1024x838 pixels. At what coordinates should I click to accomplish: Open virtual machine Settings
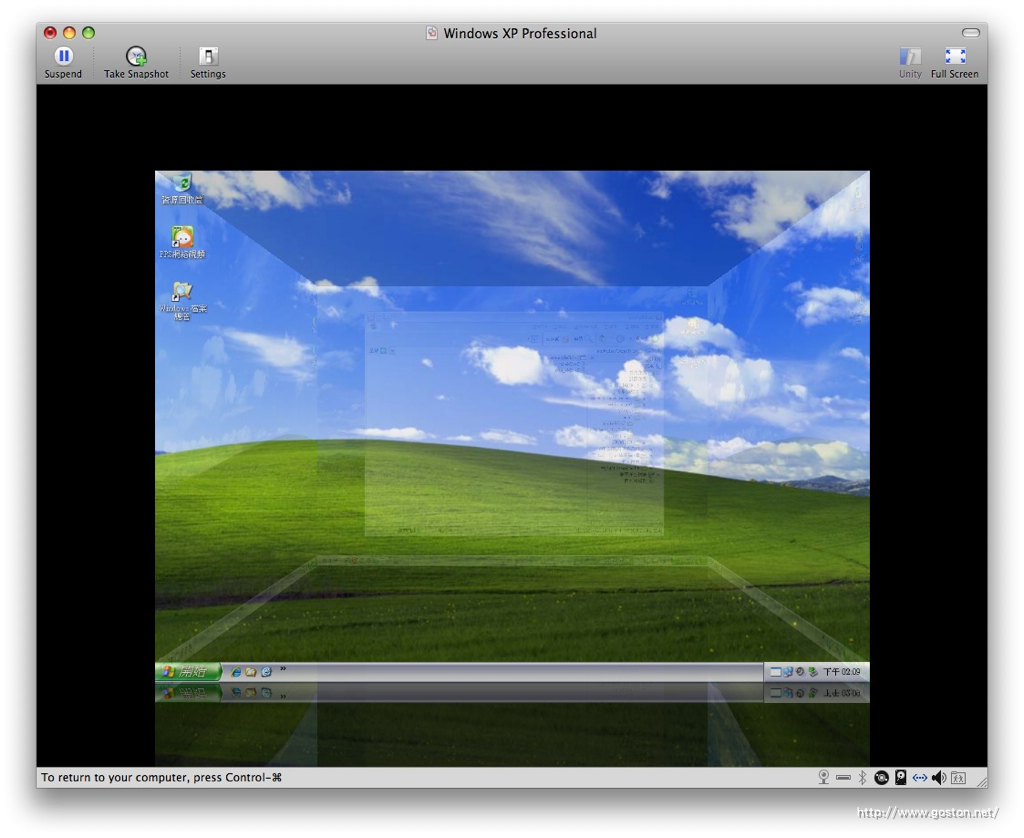[208, 63]
